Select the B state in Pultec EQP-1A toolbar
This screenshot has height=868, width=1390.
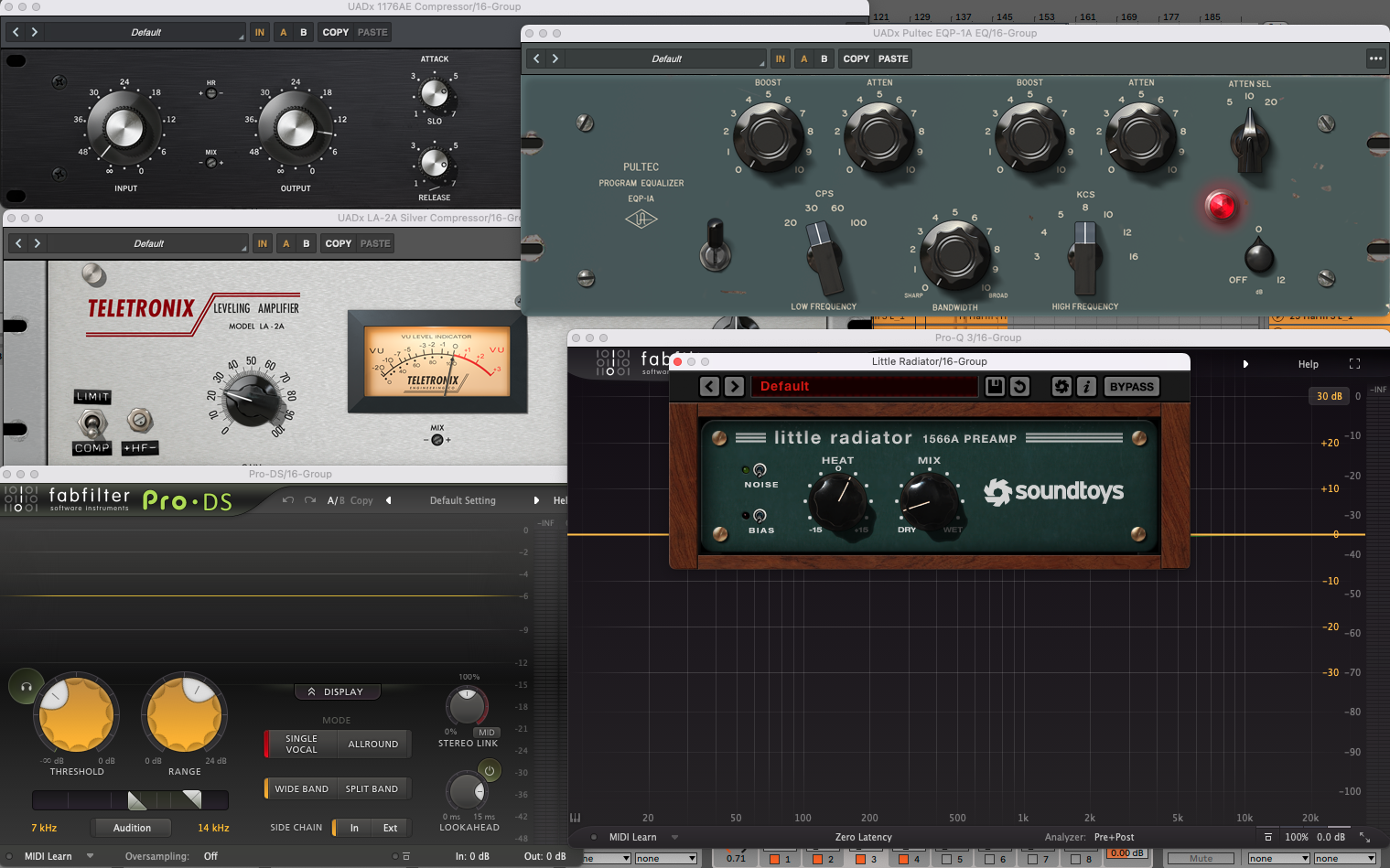click(x=824, y=59)
